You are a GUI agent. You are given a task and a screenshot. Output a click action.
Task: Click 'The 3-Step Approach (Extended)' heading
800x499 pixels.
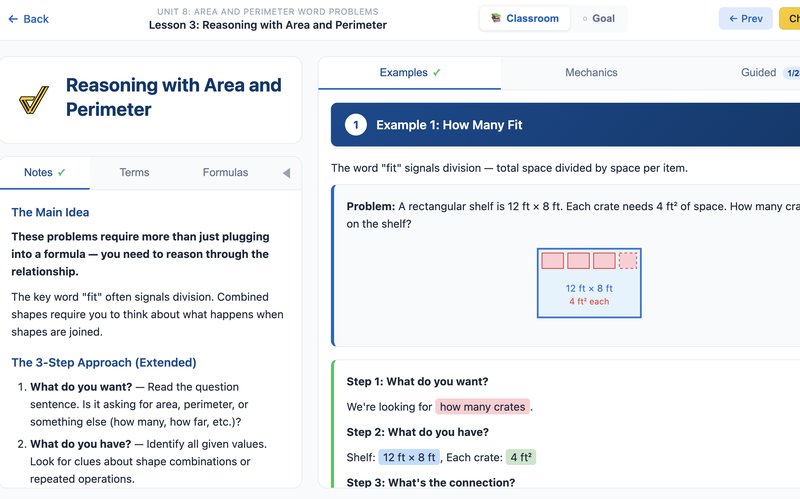[x=104, y=362]
